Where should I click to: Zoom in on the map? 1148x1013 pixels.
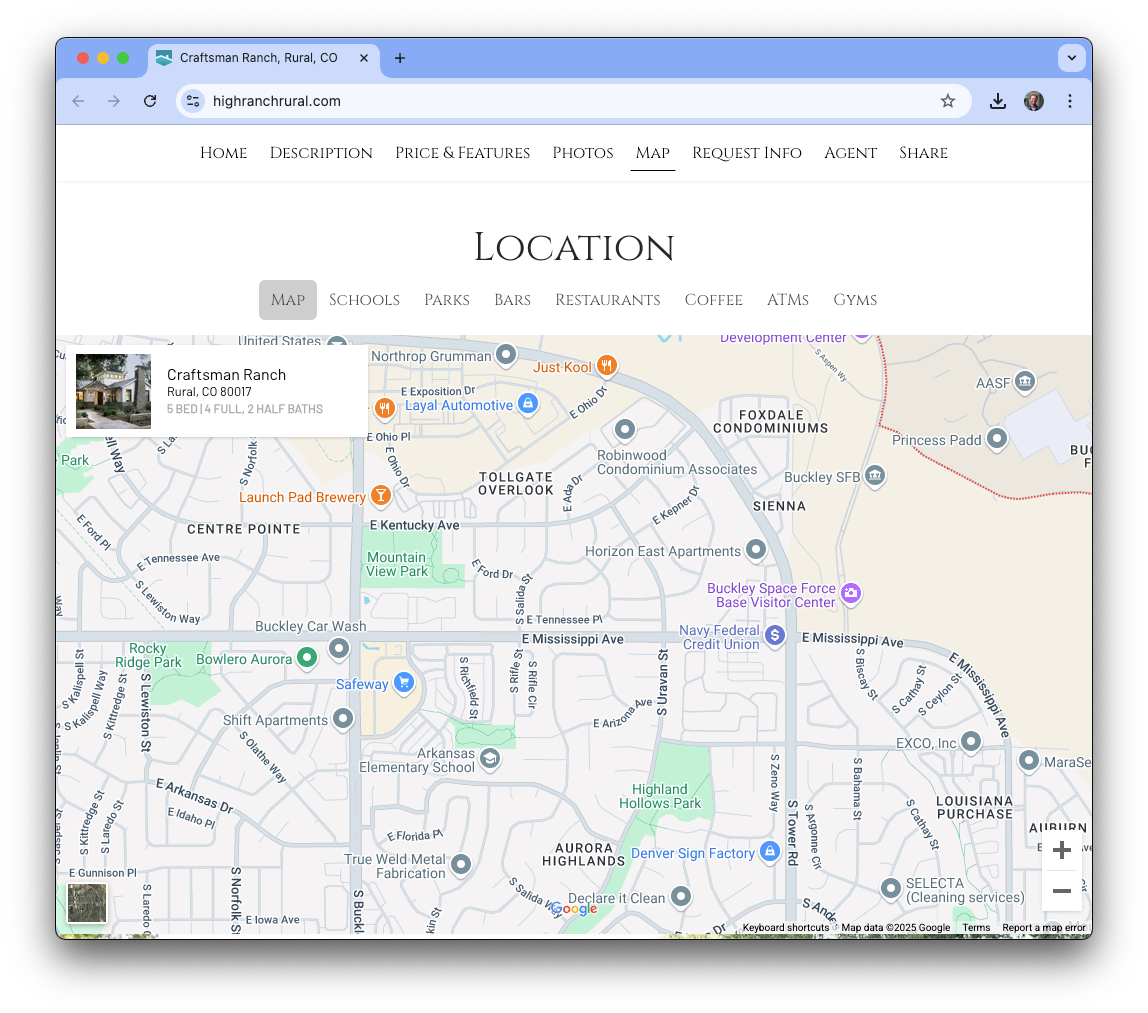coord(1062,850)
